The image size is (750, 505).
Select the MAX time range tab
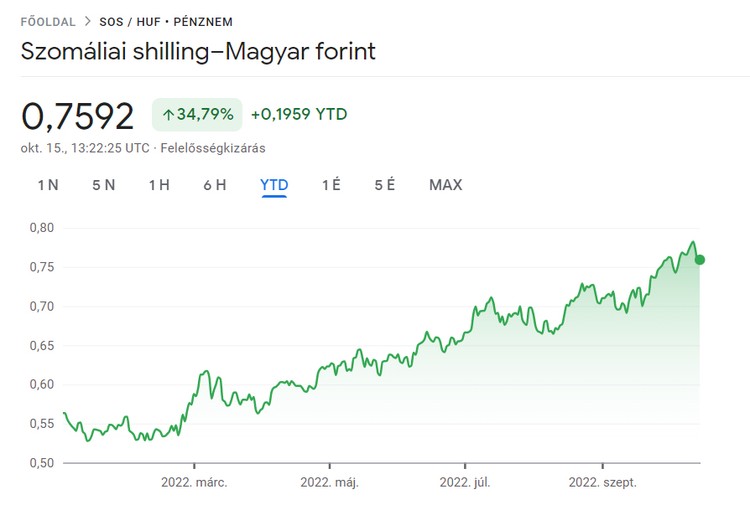pos(446,185)
